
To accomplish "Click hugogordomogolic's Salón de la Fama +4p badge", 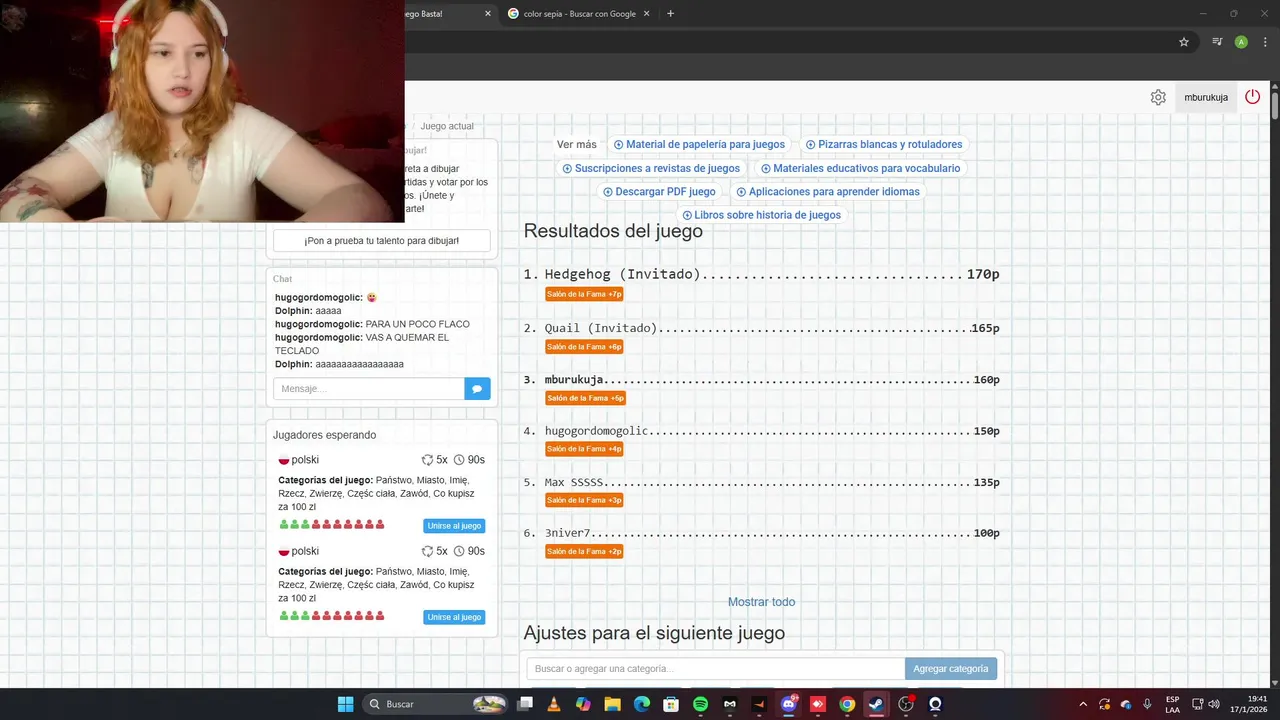I will [x=584, y=449].
